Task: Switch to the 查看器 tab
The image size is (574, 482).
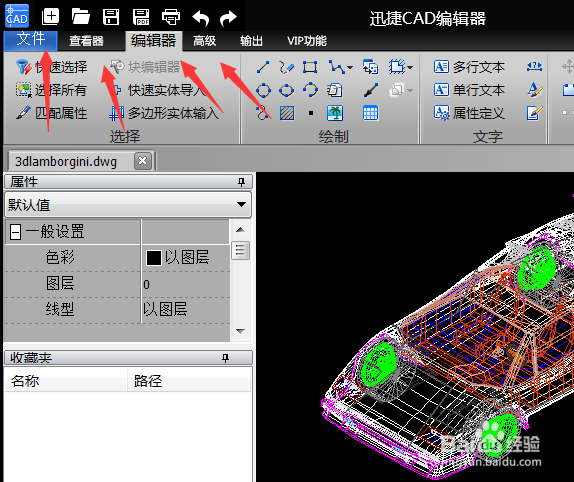Action: [x=86, y=41]
